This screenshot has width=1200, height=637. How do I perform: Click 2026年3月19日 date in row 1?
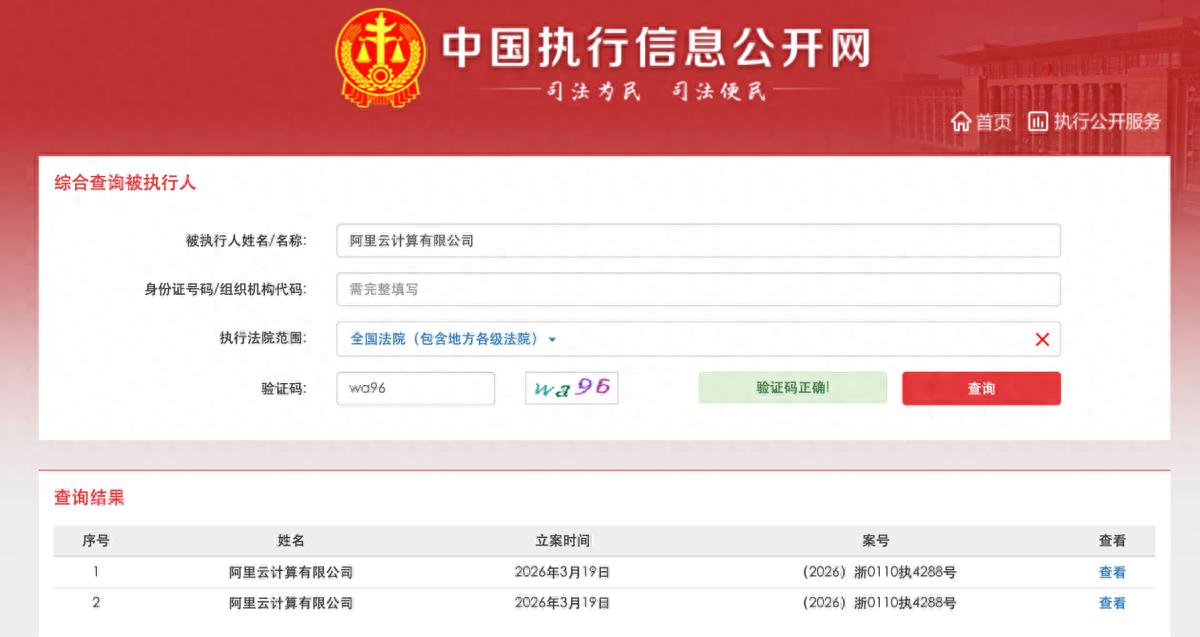(x=562, y=573)
